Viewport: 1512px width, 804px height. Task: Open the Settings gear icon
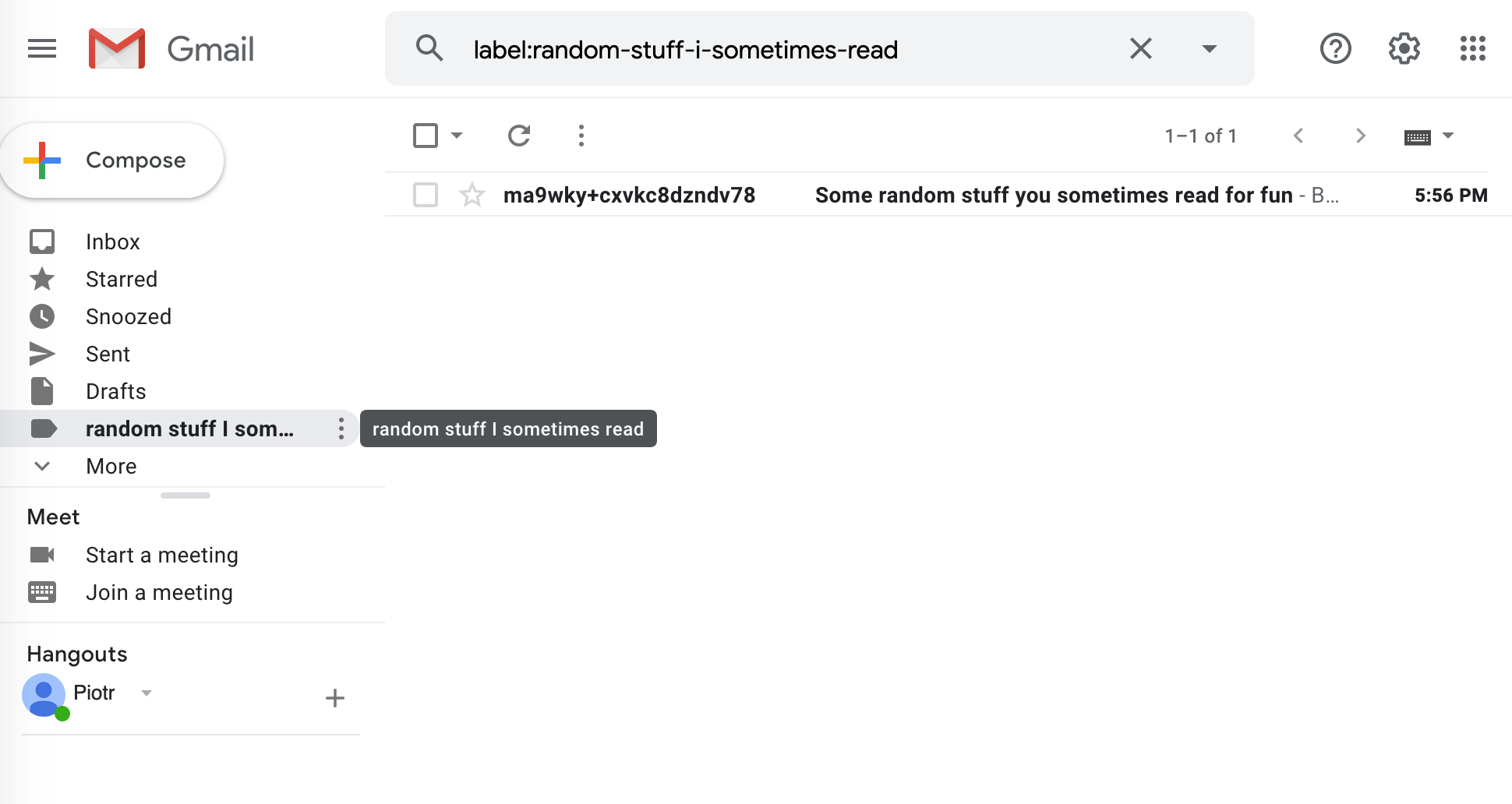point(1404,49)
